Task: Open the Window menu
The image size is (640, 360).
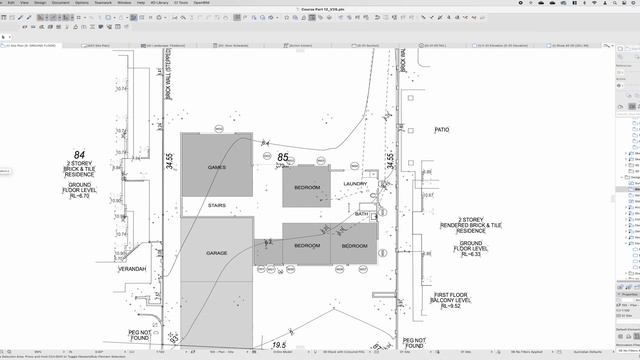Action: coord(124,2)
